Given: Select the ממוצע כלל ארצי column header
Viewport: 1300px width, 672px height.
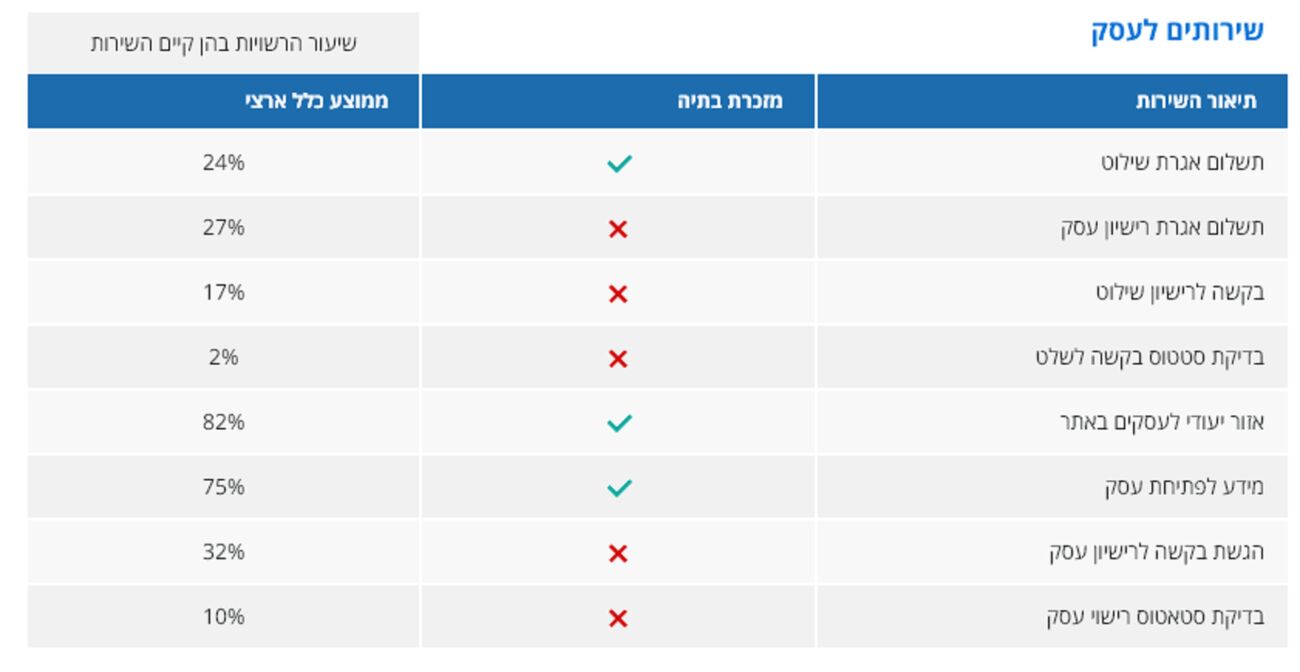Looking at the screenshot, I should pyautogui.click(x=316, y=101).
